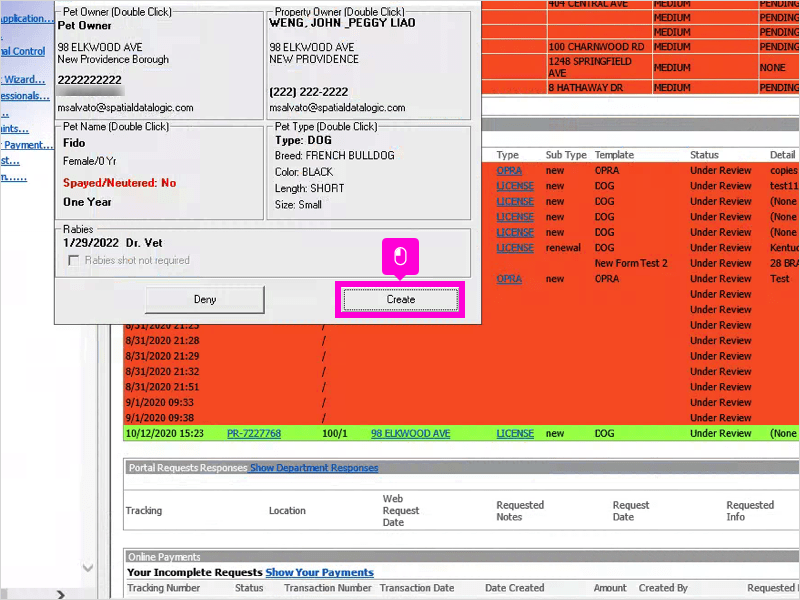Click the Status column header
Viewport: 800px width, 600px height.
coord(704,155)
